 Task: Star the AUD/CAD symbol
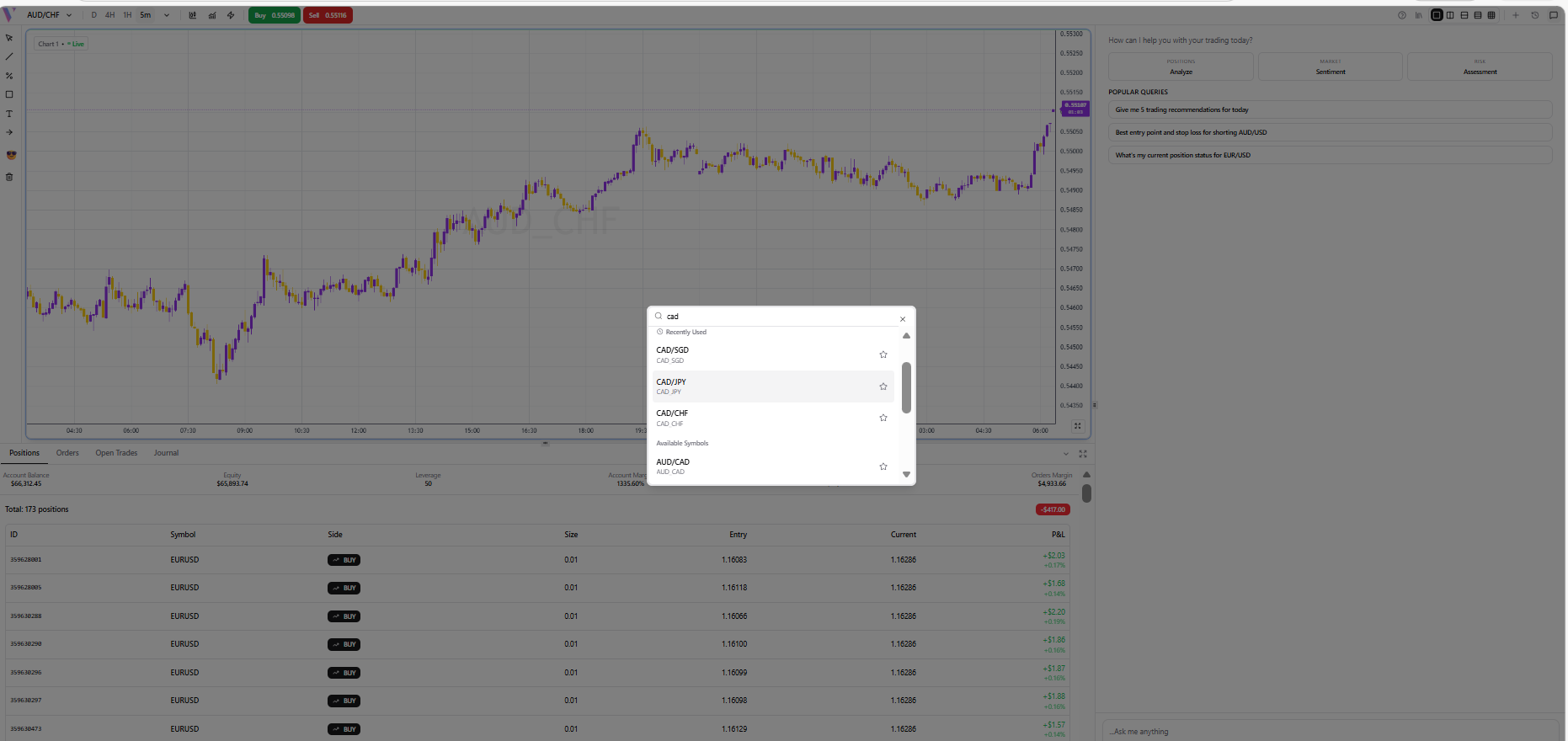883,466
